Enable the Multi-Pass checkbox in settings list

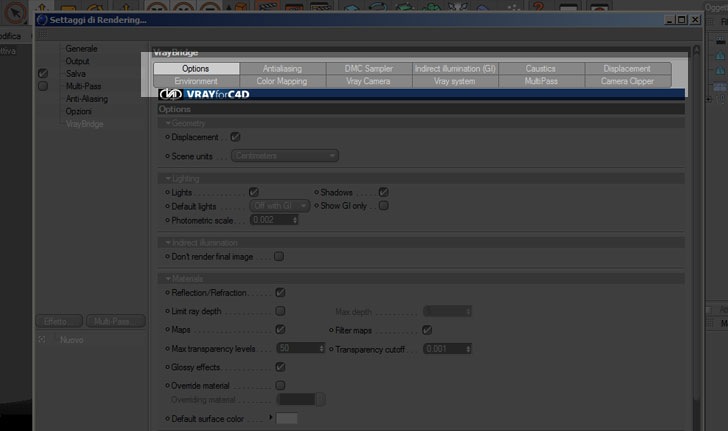coord(43,86)
